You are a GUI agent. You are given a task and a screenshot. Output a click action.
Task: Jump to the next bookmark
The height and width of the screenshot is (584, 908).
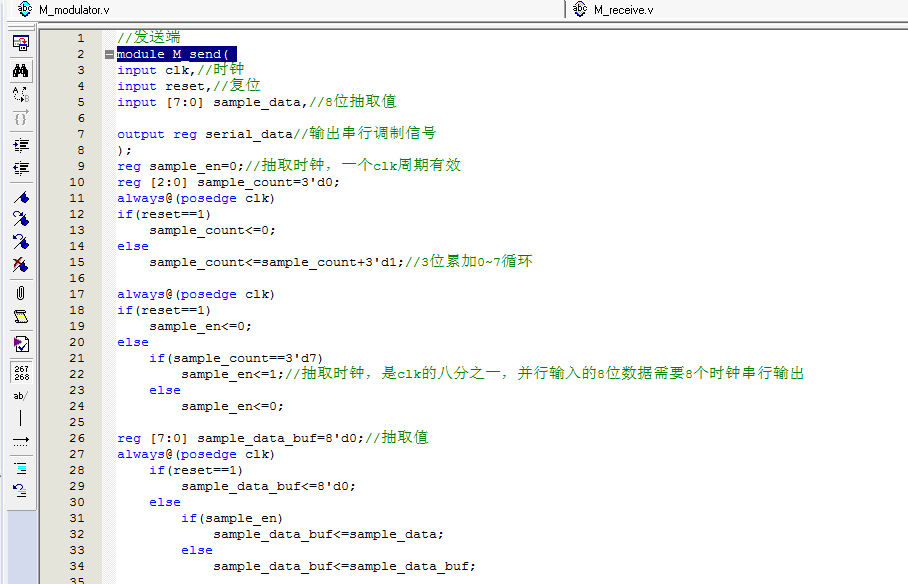[x=21, y=219]
